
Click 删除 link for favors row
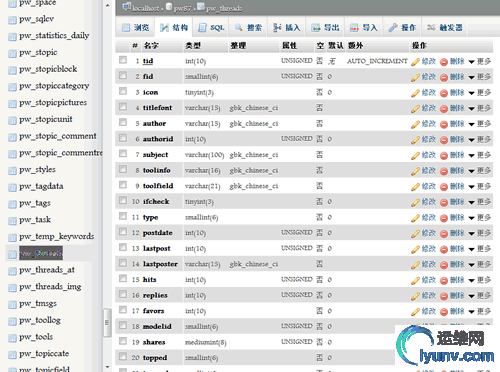coord(457,311)
